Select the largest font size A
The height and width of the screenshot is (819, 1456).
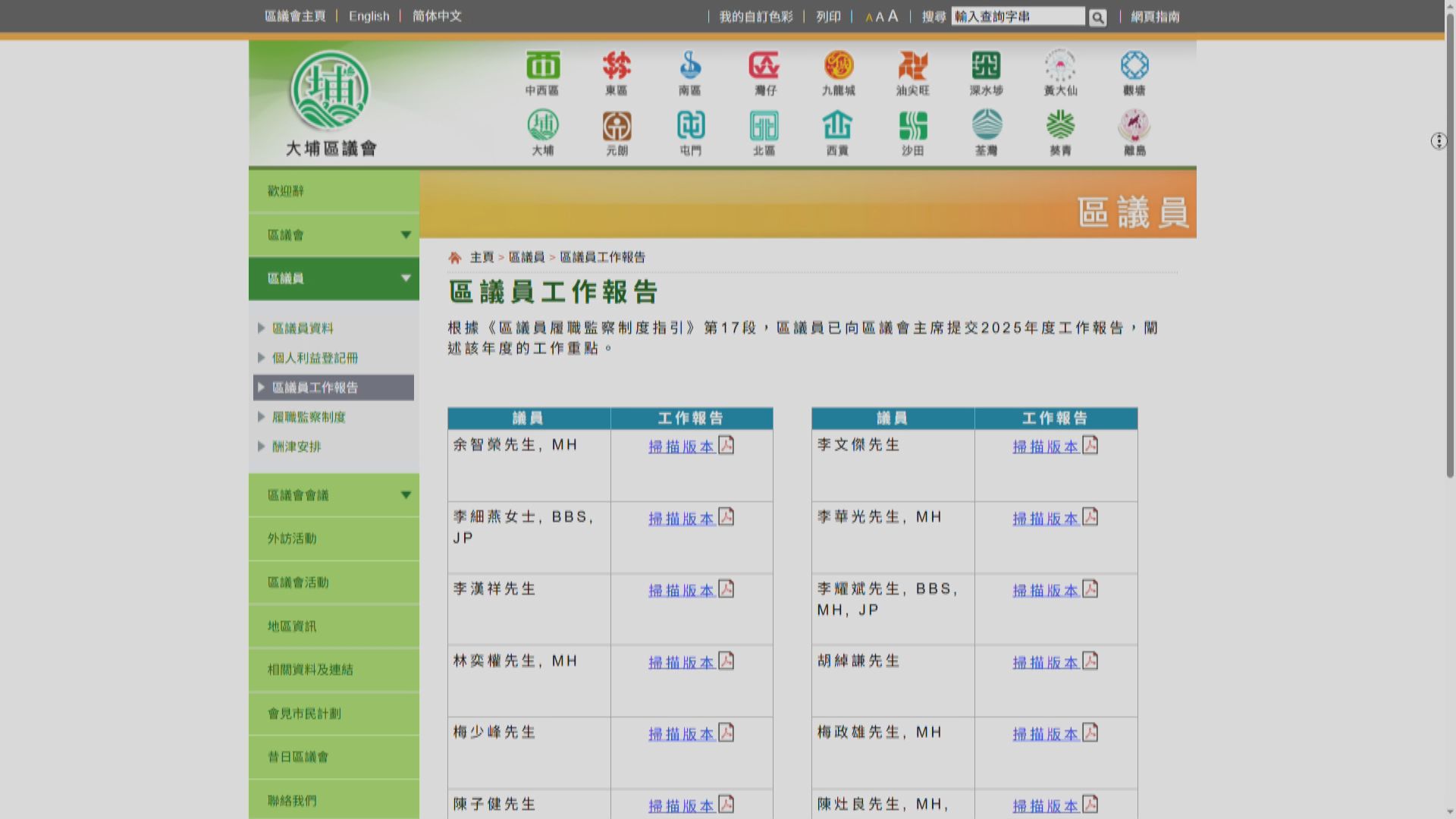[x=893, y=16]
